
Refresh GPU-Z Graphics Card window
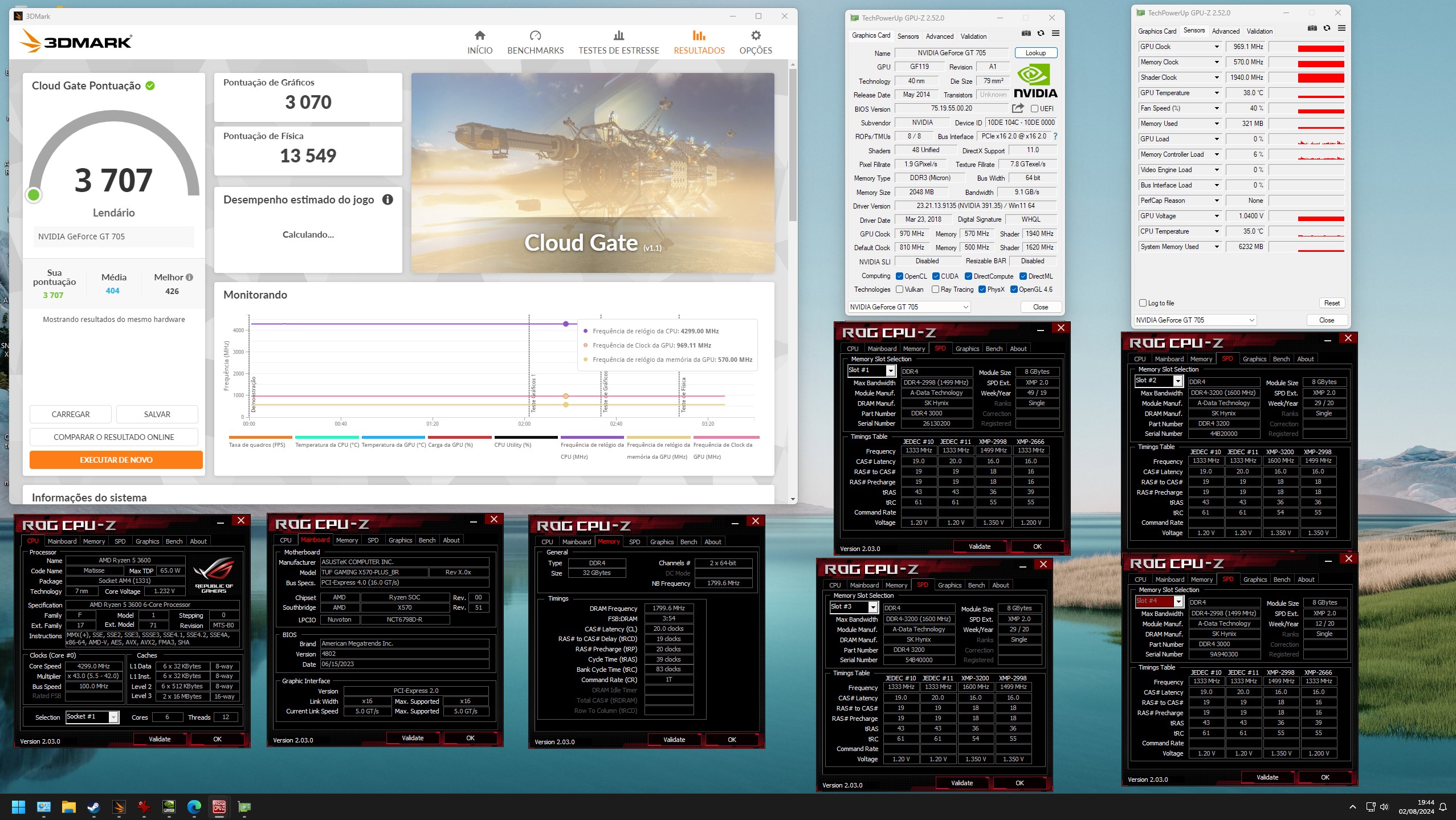[1041, 33]
